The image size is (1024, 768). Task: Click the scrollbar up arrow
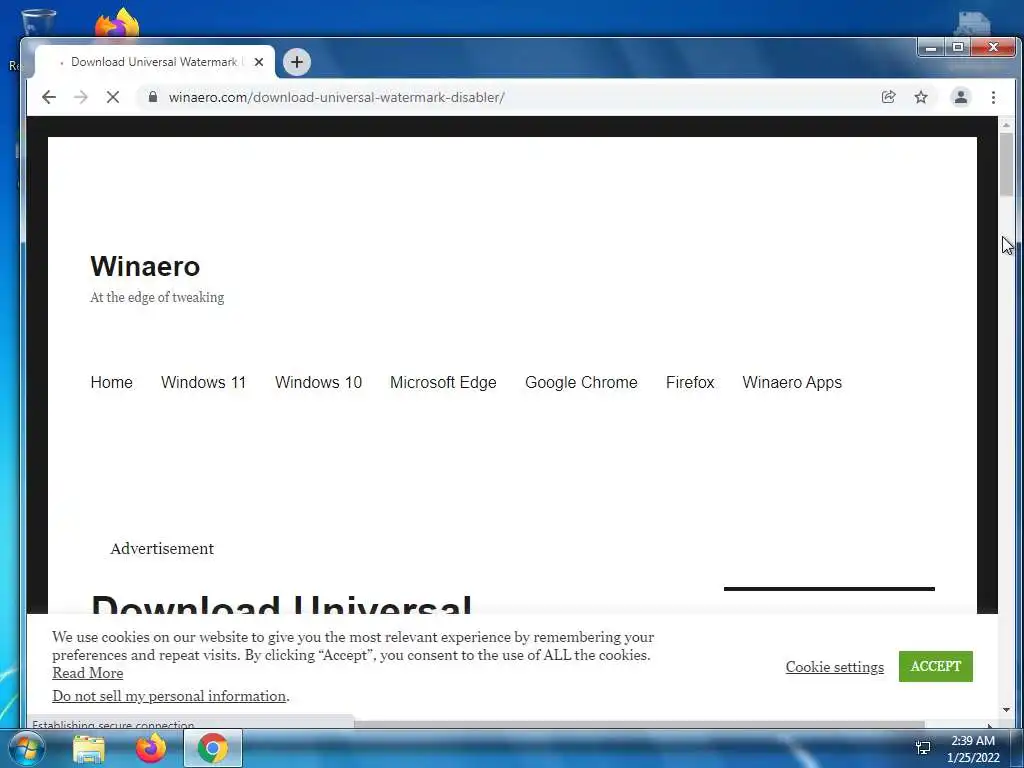click(1006, 124)
